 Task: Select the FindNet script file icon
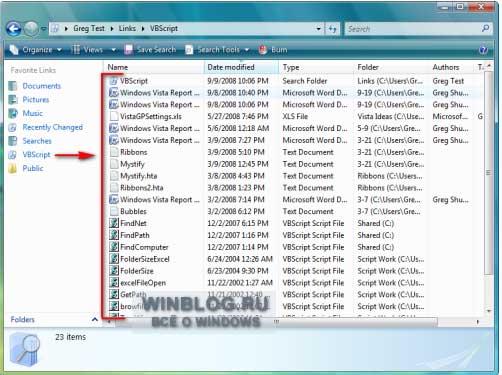114,223
